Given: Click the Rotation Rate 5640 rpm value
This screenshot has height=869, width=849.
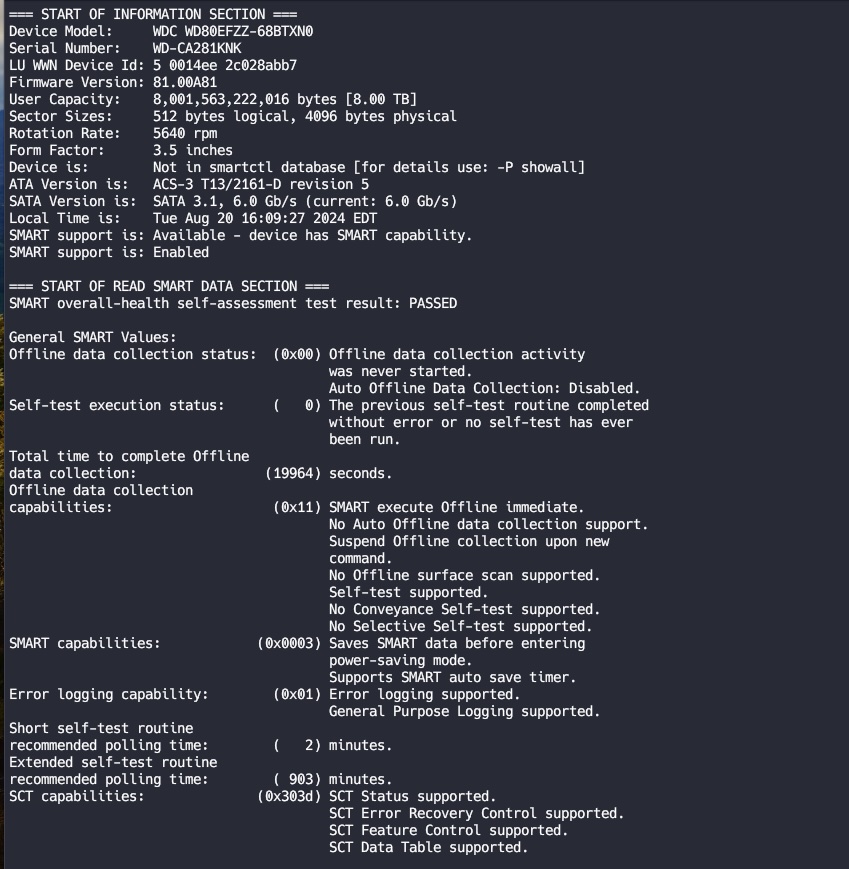Looking at the screenshot, I should click(185, 133).
